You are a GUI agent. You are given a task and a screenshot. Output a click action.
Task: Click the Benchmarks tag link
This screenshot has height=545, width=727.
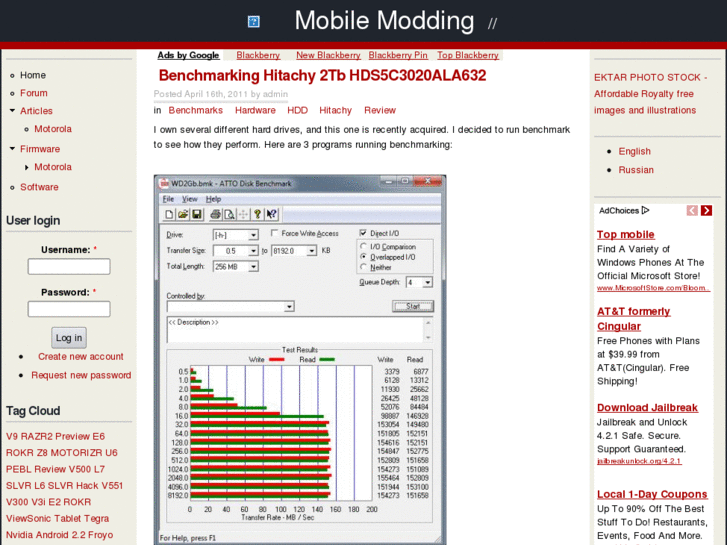pos(196,110)
